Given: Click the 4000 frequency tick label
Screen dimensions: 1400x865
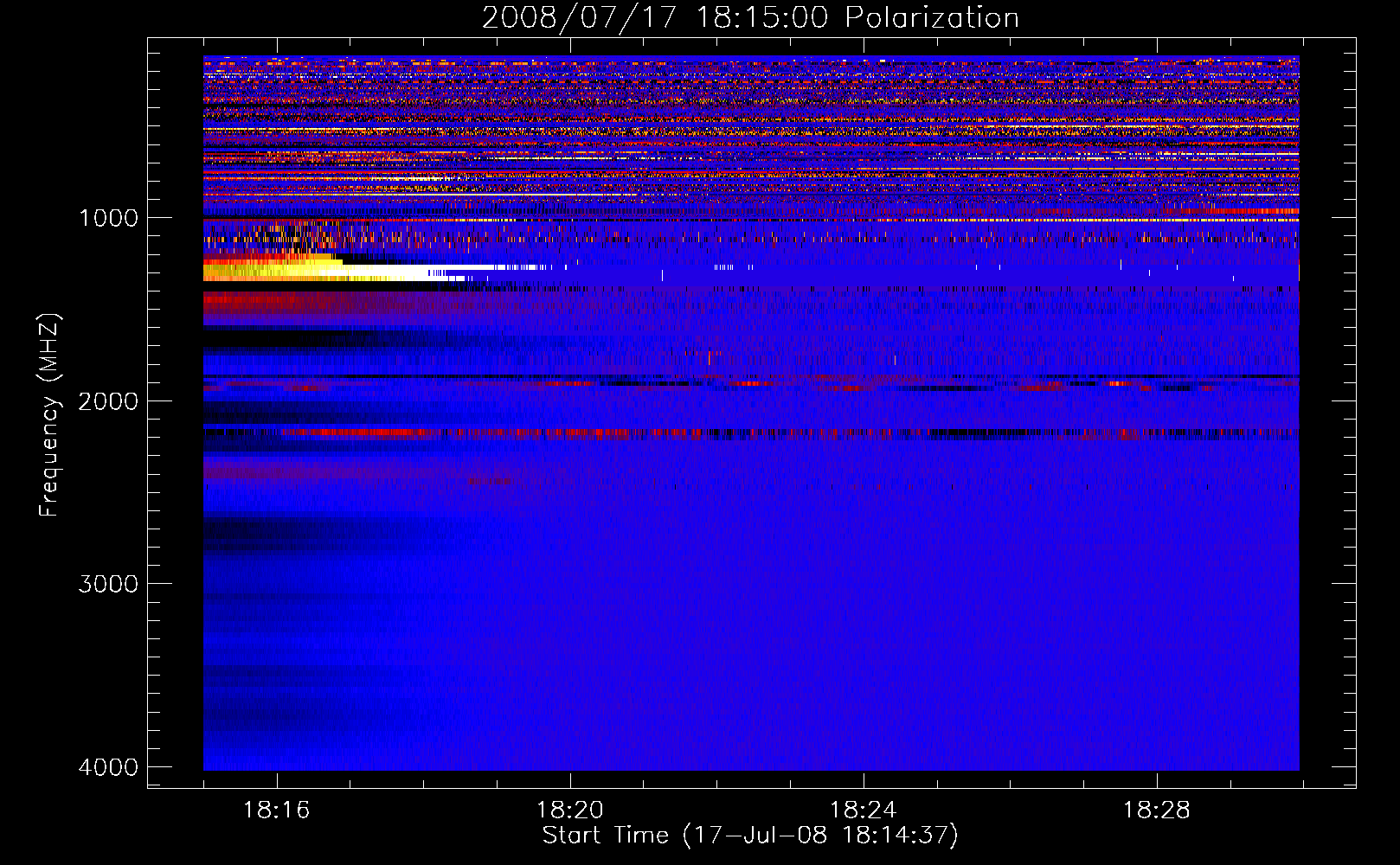Looking at the screenshot, I should tap(108, 767).
